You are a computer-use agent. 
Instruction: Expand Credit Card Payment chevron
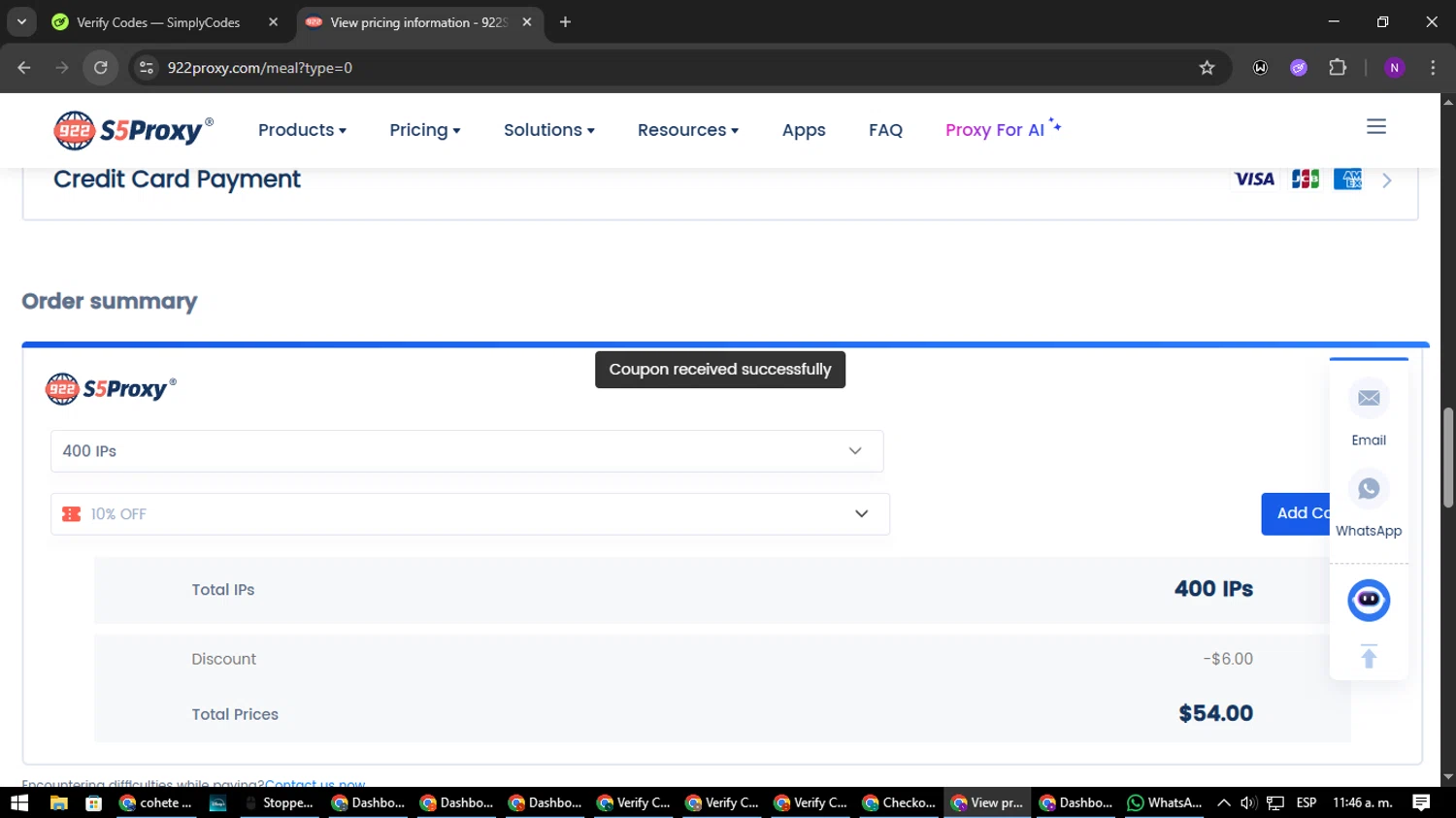click(1387, 180)
